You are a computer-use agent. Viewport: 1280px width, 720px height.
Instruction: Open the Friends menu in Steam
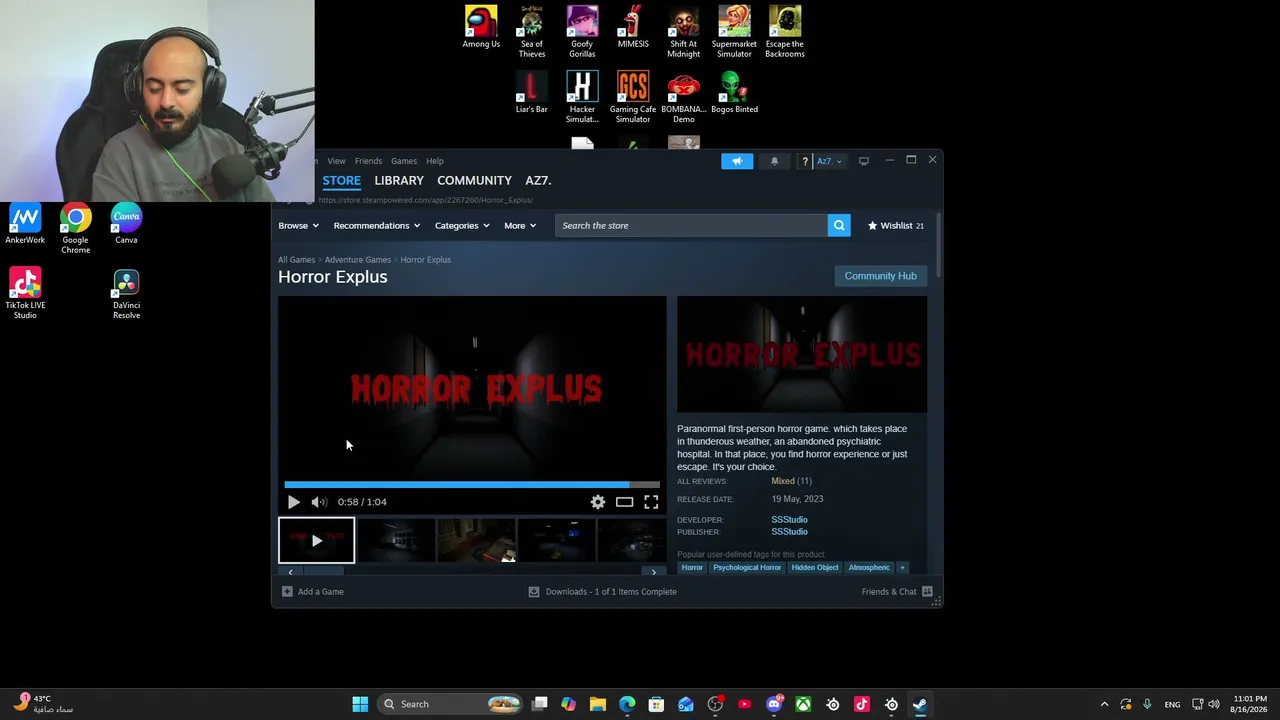pos(368,161)
